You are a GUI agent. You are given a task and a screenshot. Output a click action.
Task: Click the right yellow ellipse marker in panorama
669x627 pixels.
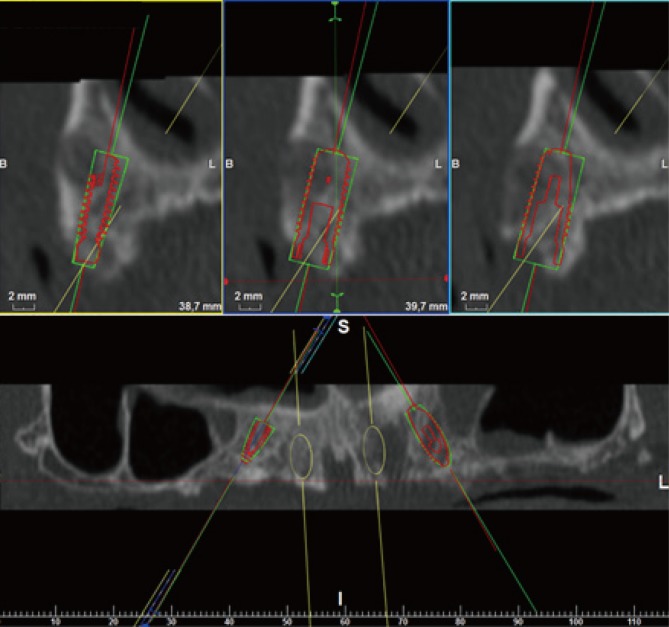(374, 449)
